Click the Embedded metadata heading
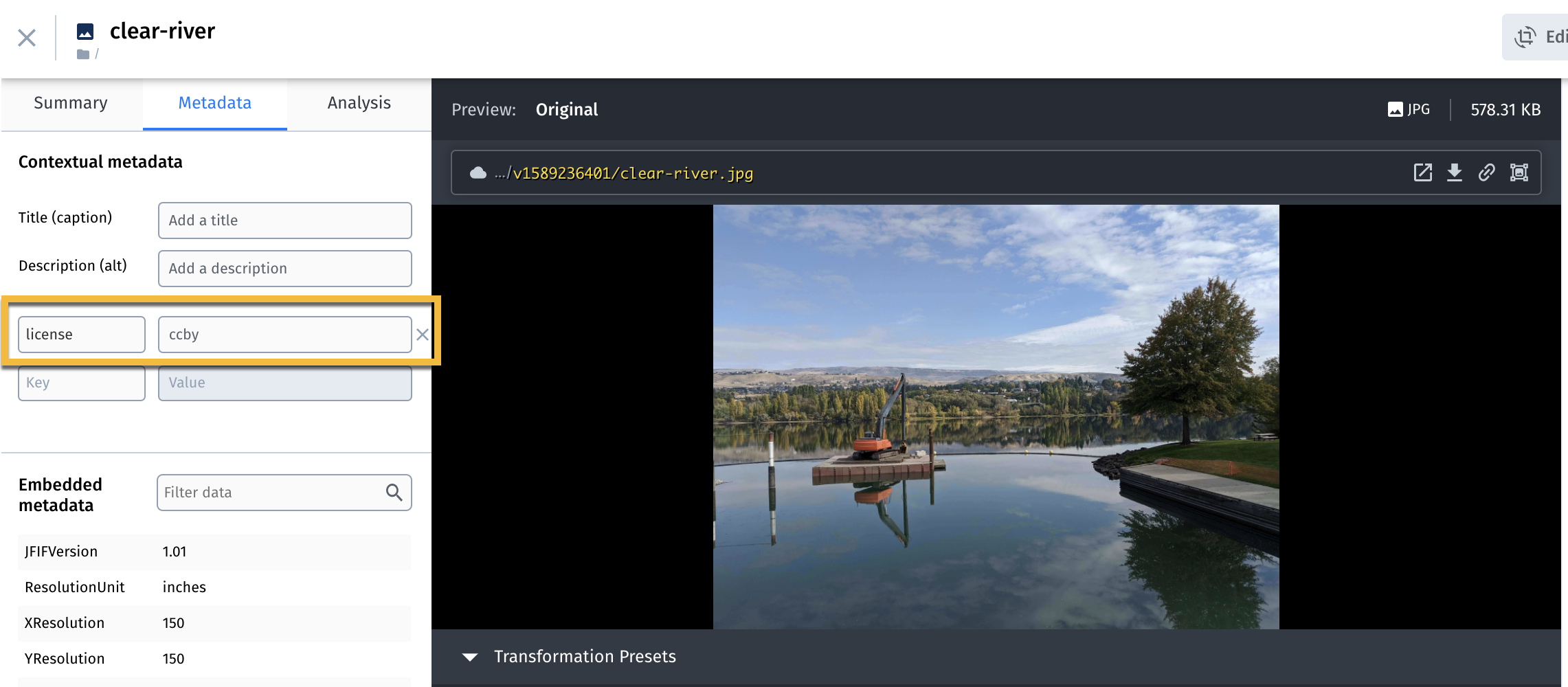 60,495
